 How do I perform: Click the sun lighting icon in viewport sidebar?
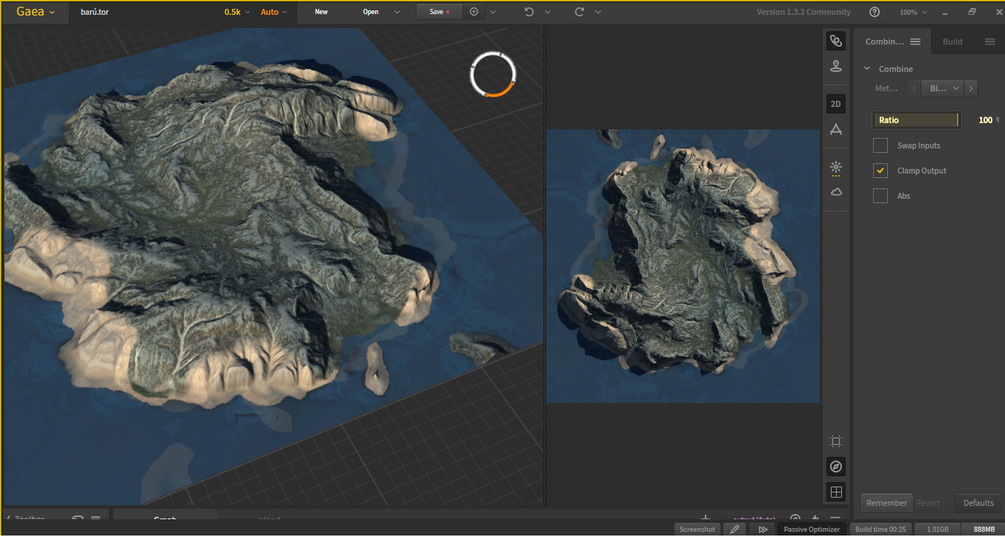pyautogui.click(x=836, y=167)
